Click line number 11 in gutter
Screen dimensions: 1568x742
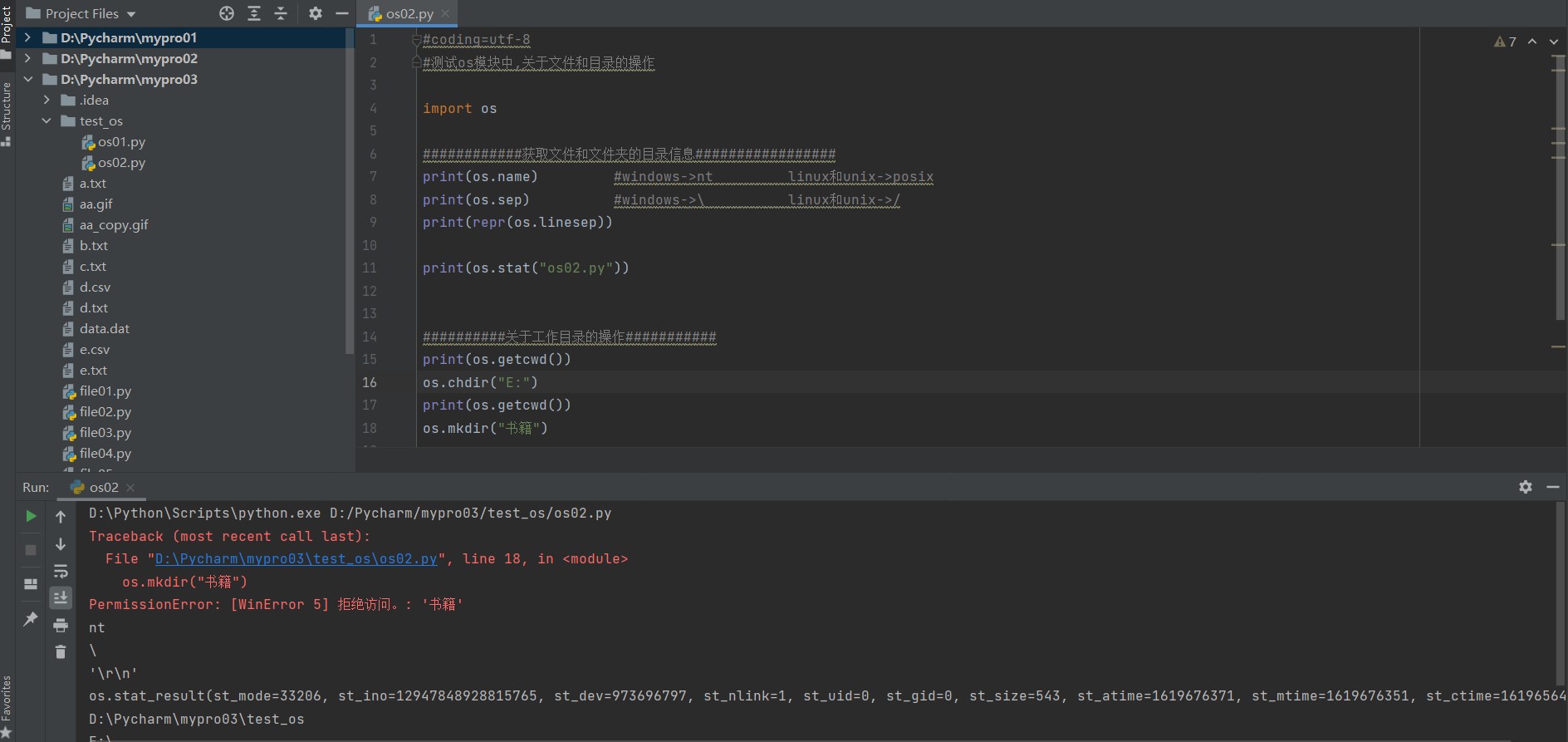(x=370, y=268)
